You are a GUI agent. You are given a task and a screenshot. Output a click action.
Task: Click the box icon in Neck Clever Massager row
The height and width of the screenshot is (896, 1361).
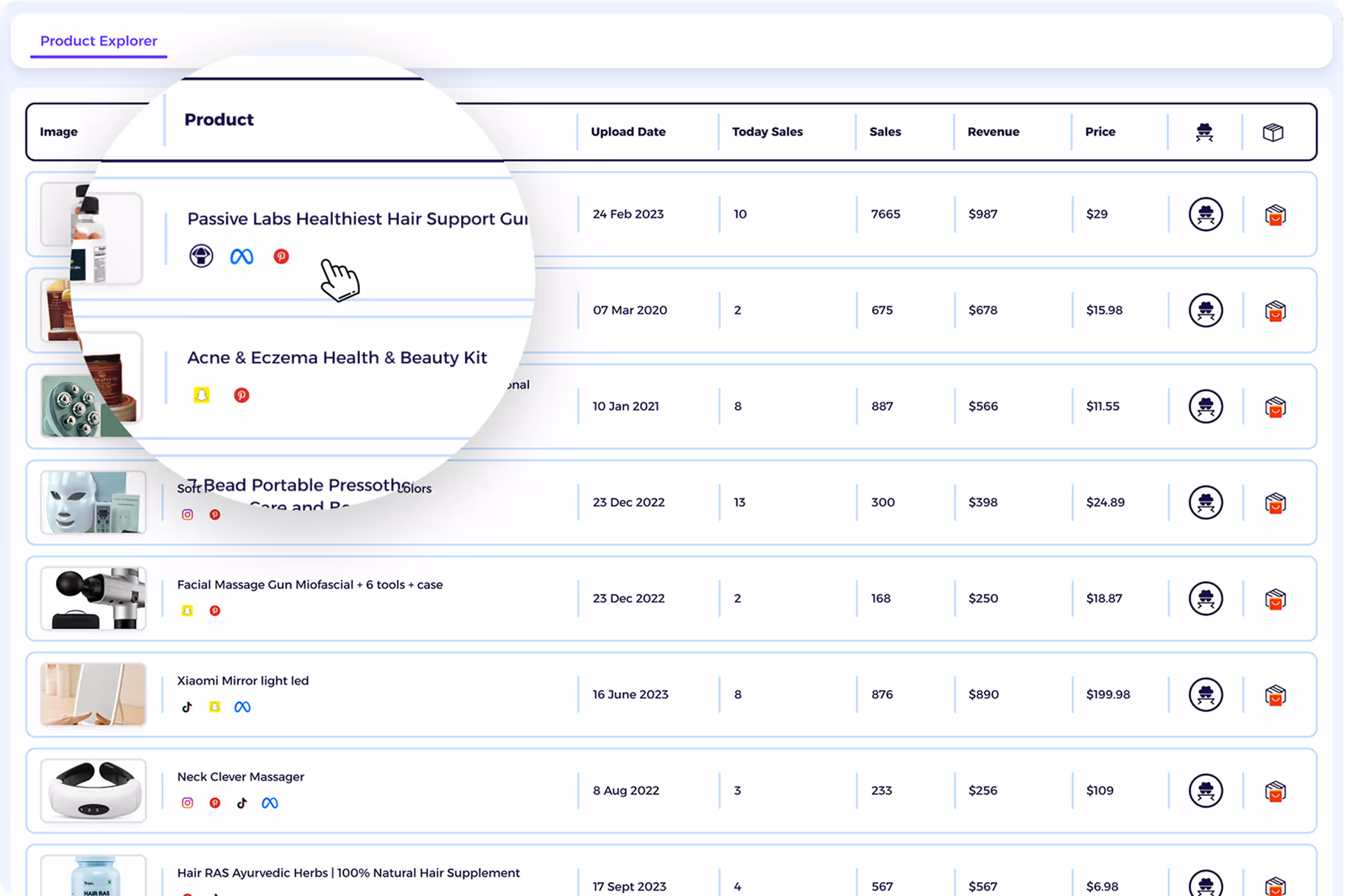1275,791
